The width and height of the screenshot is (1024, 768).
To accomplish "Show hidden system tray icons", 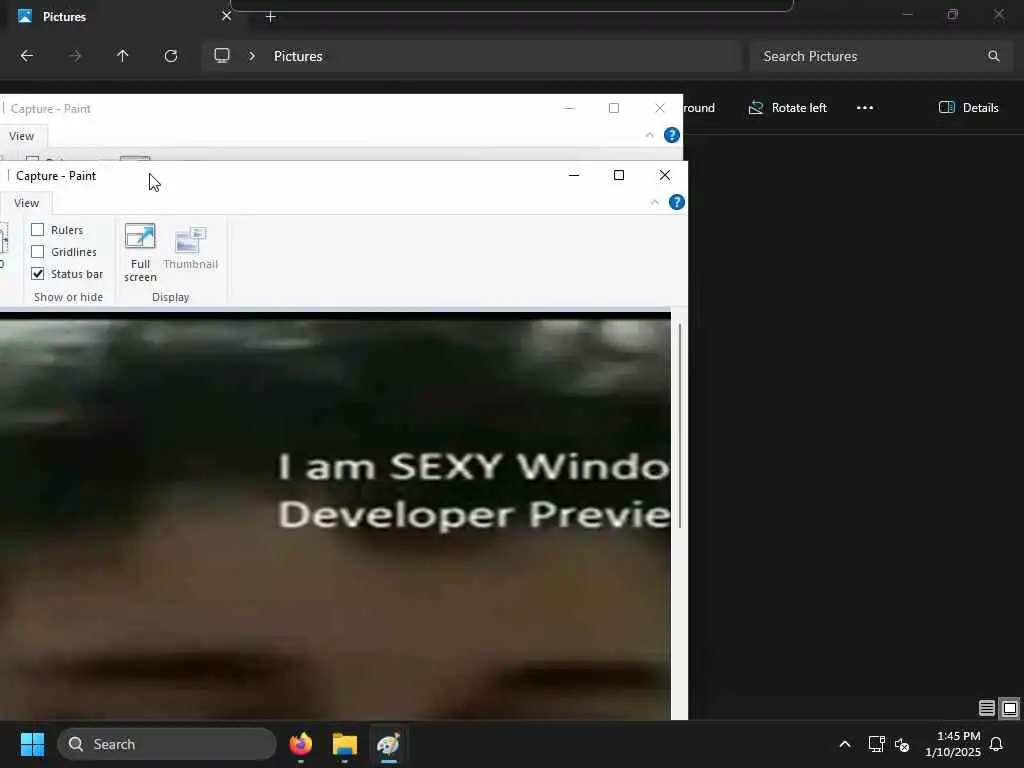I will pos(844,744).
